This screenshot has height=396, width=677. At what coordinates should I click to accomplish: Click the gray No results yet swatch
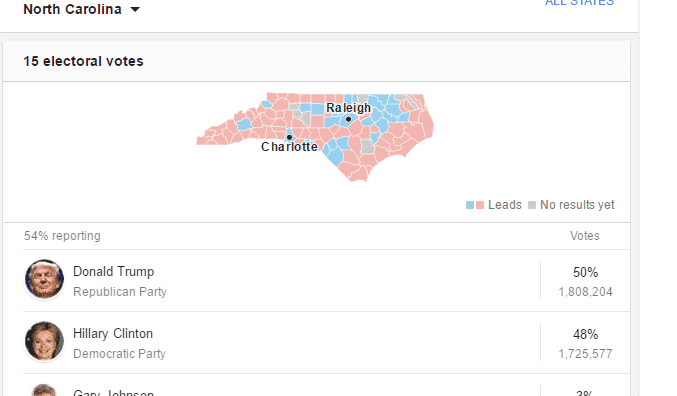pos(532,205)
